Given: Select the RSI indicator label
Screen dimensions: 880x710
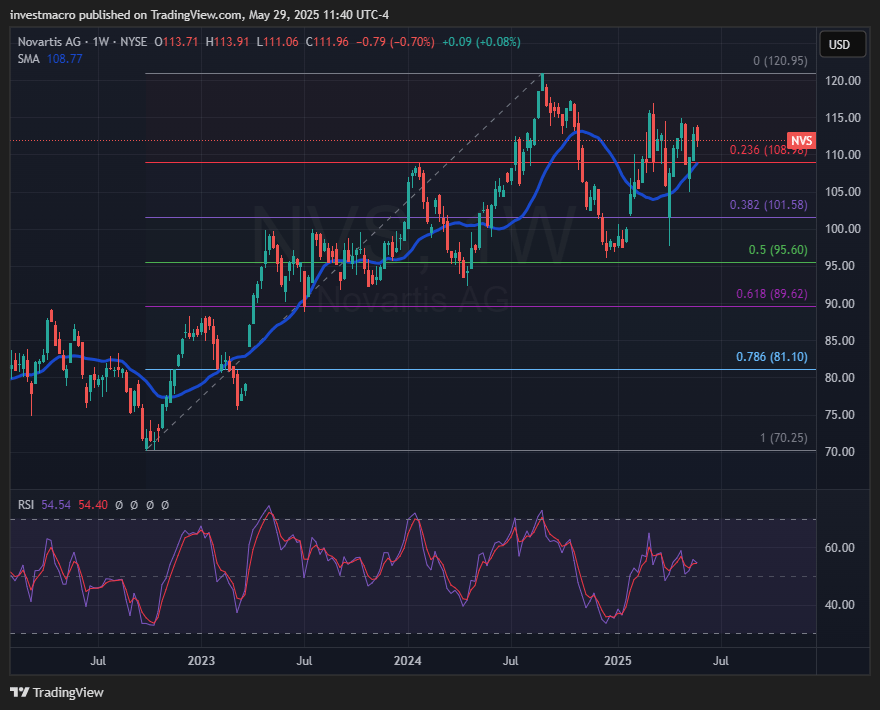Looking at the screenshot, I should tap(27, 506).
